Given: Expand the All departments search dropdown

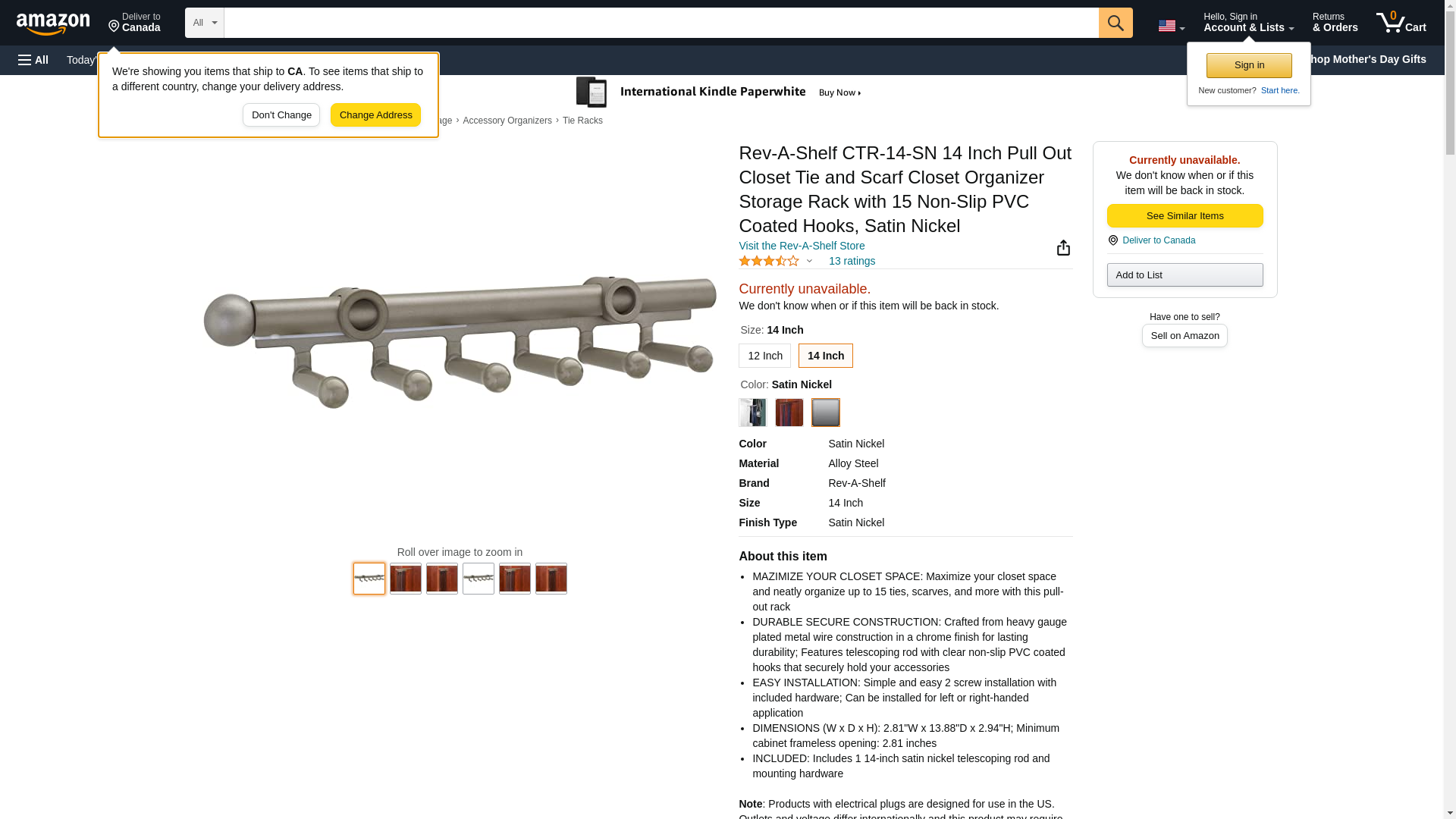Looking at the screenshot, I should pos(205,23).
